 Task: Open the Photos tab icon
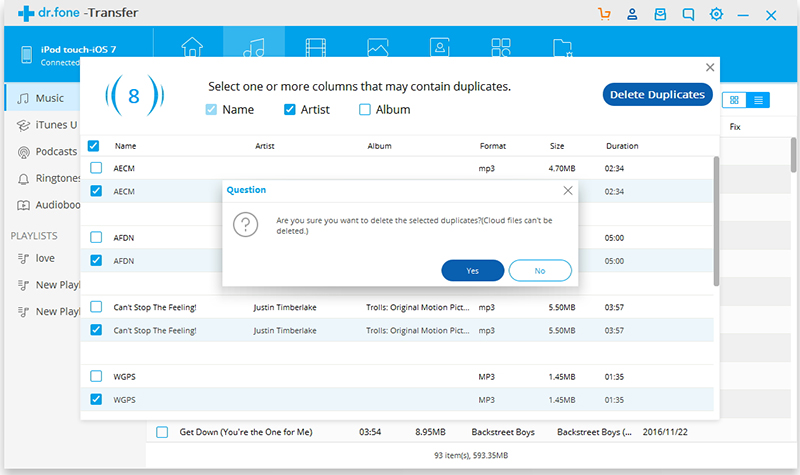pyautogui.click(x=378, y=47)
